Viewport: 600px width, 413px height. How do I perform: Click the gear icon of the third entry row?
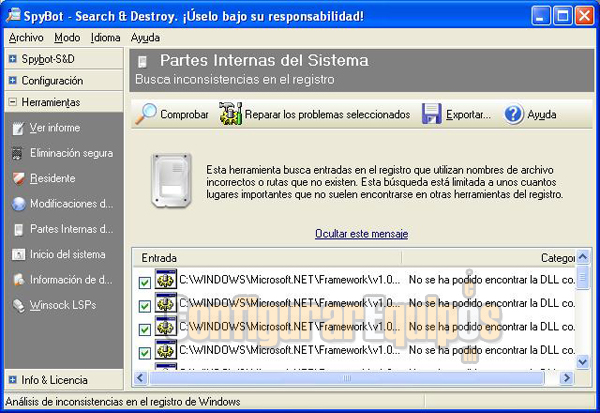tap(165, 326)
